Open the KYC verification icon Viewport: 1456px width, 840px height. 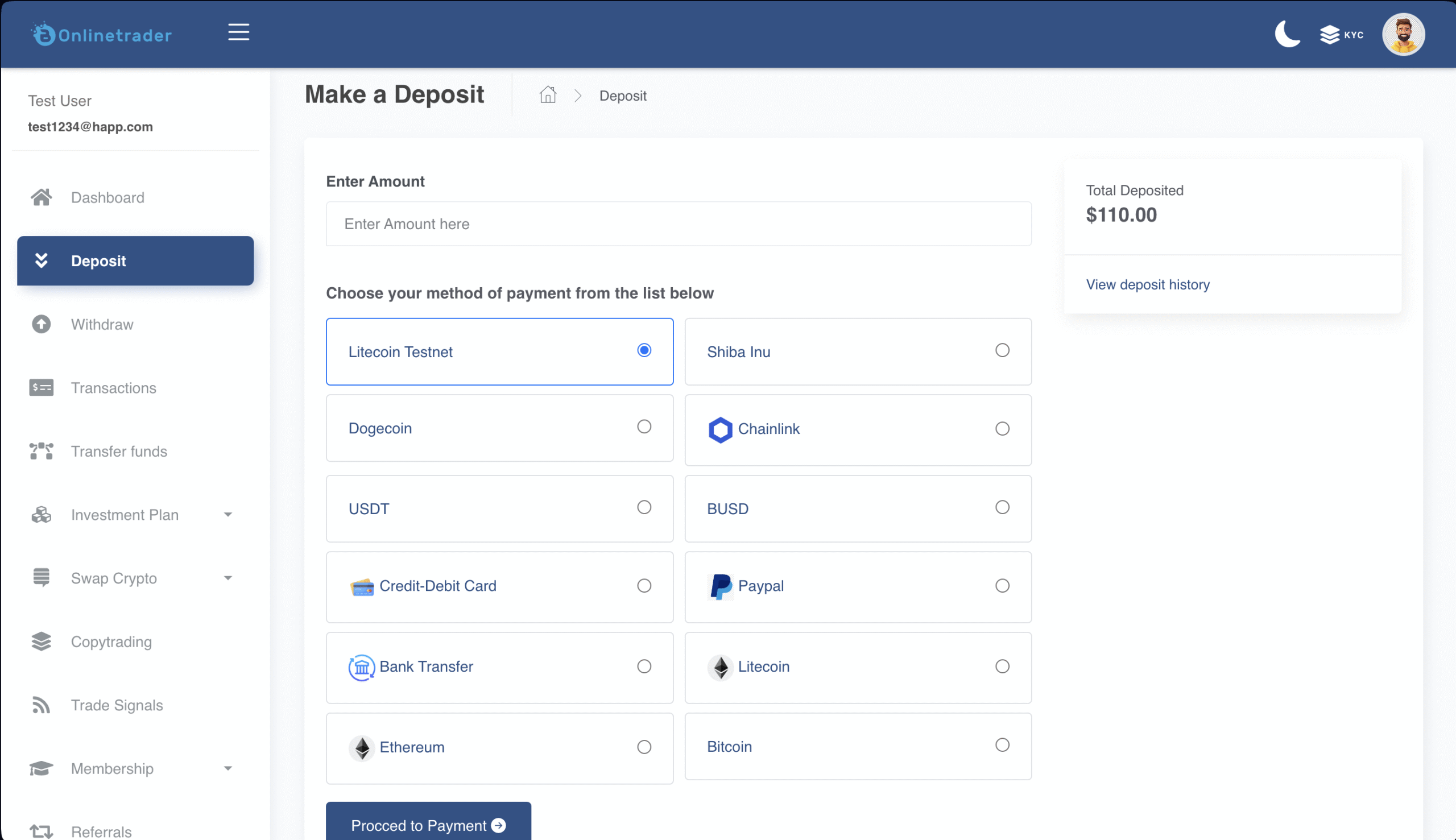tap(1341, 35)
